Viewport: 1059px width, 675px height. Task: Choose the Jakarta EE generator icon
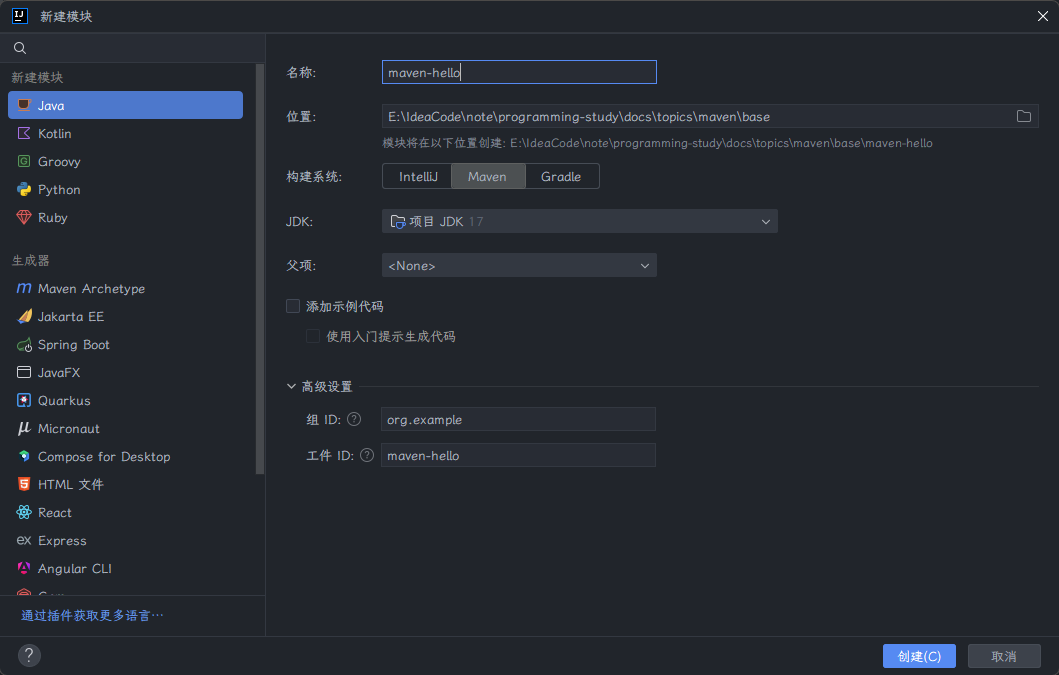(x=24, y=316)
